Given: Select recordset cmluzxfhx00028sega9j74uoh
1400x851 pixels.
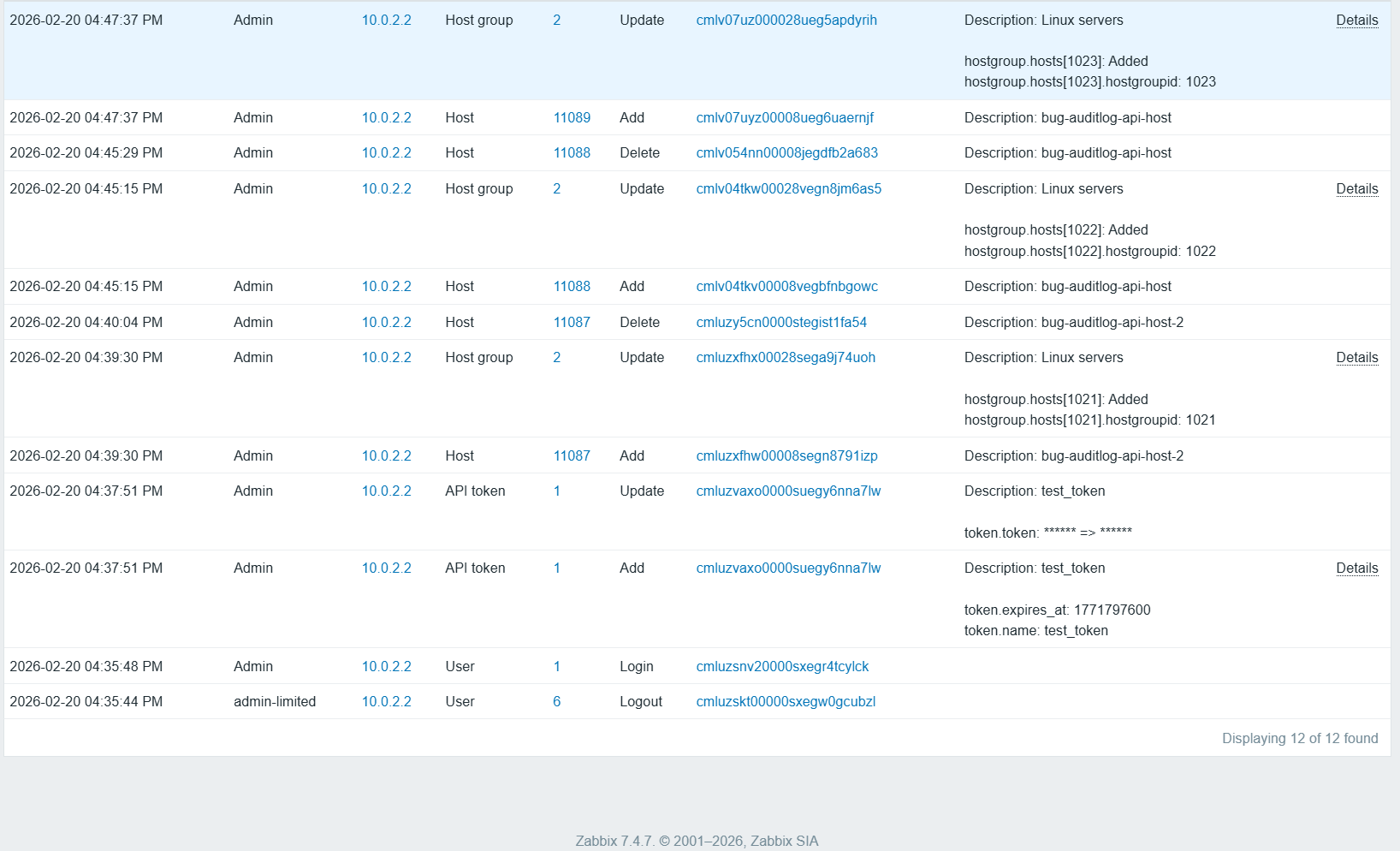Looking at the screenshot, I should point(785,358).
